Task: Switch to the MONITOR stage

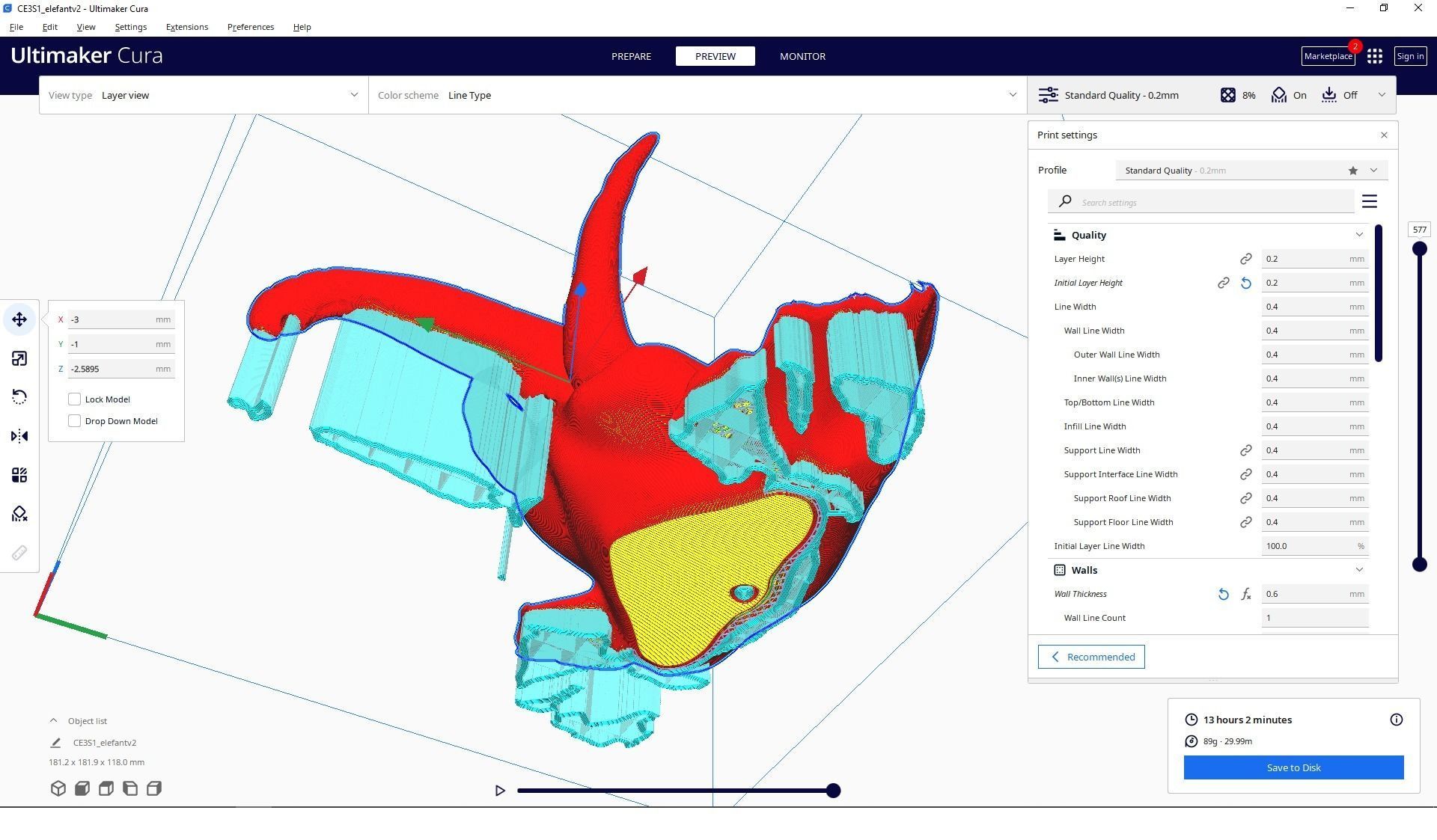Action: click(802, 56)
